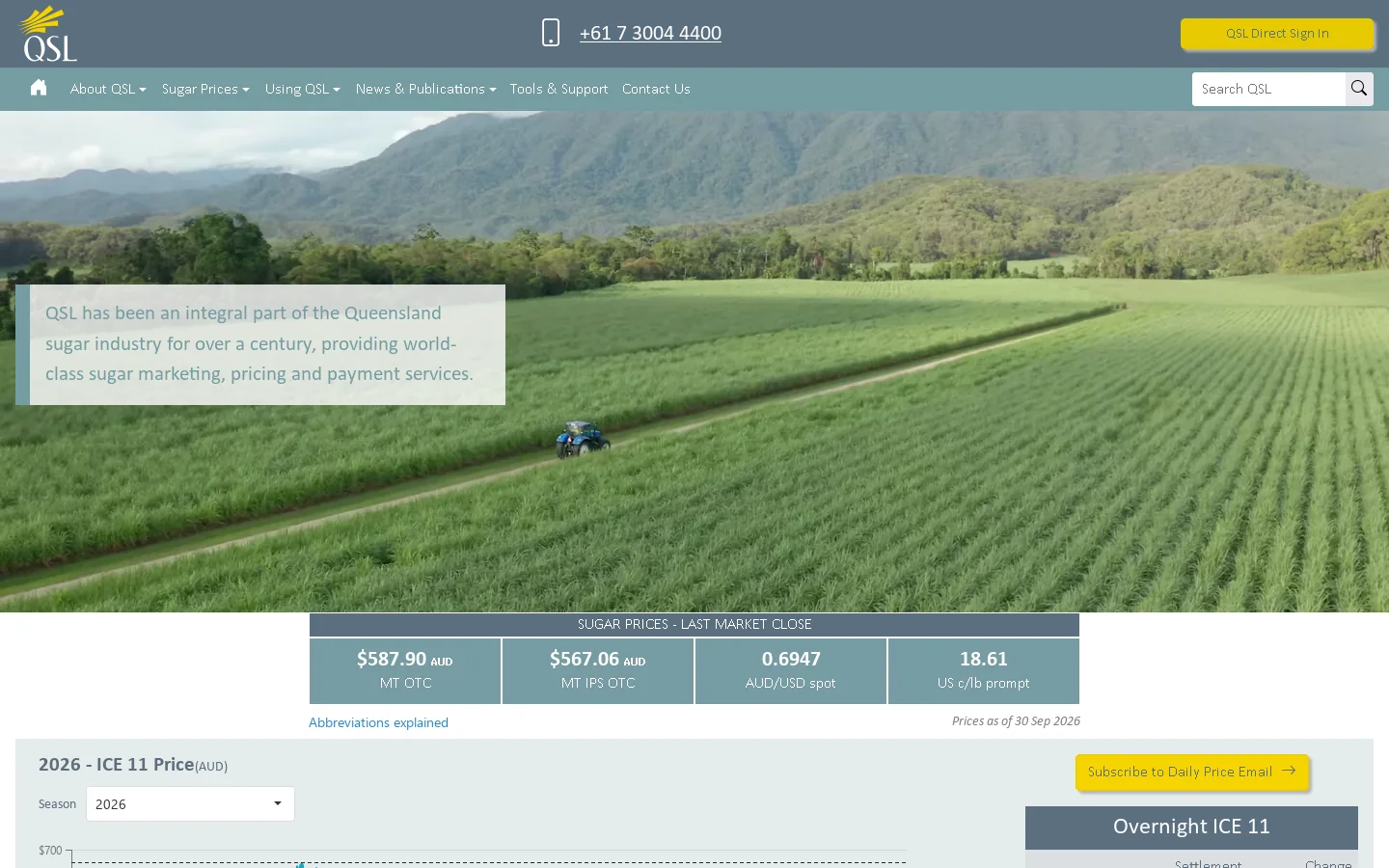Click the $587.90 MT OTC price tile

coord(405,670)
